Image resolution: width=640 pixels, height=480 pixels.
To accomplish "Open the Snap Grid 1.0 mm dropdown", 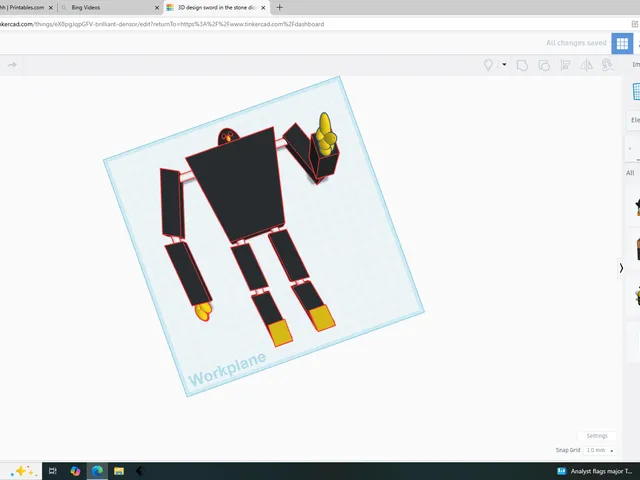I will pos(600,450).
